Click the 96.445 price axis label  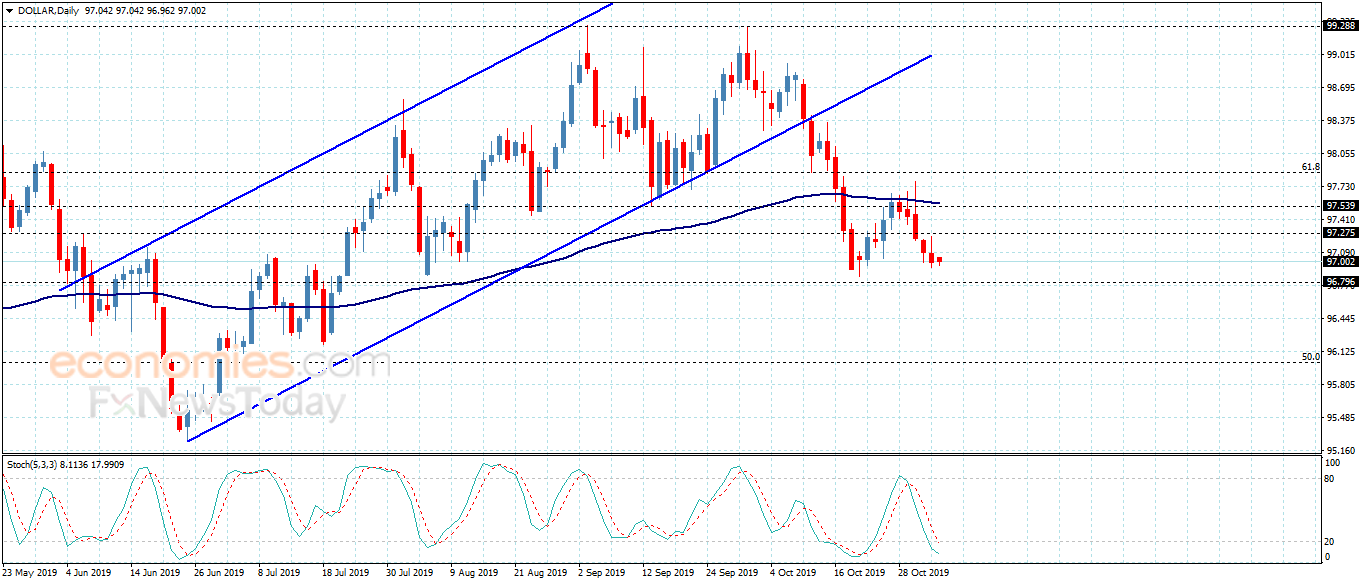pos(1339,319)
